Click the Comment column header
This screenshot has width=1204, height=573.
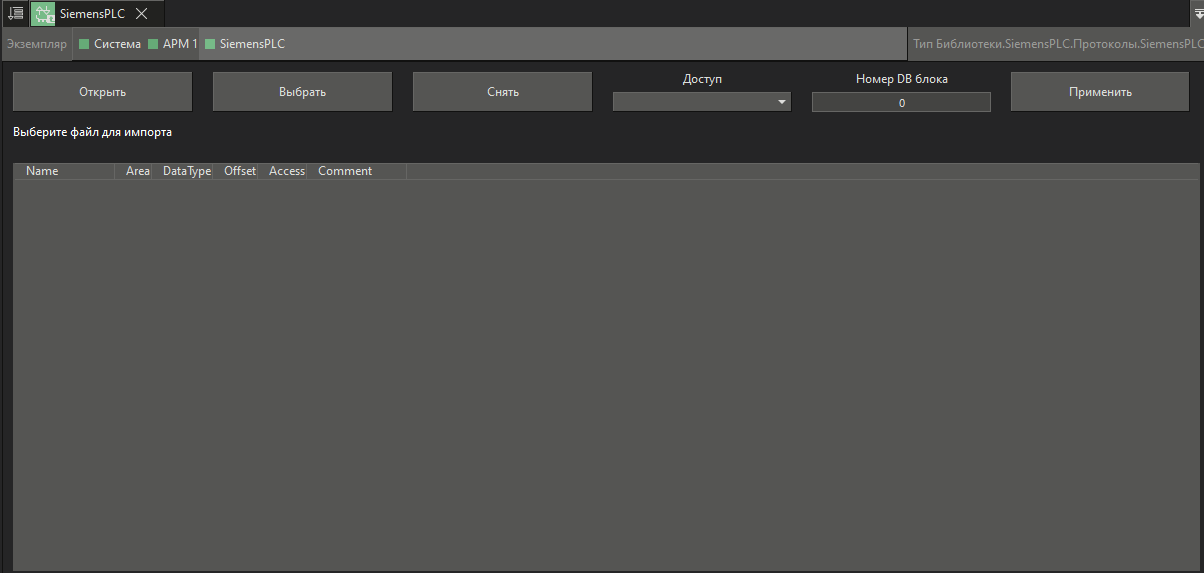coord(345,171)
